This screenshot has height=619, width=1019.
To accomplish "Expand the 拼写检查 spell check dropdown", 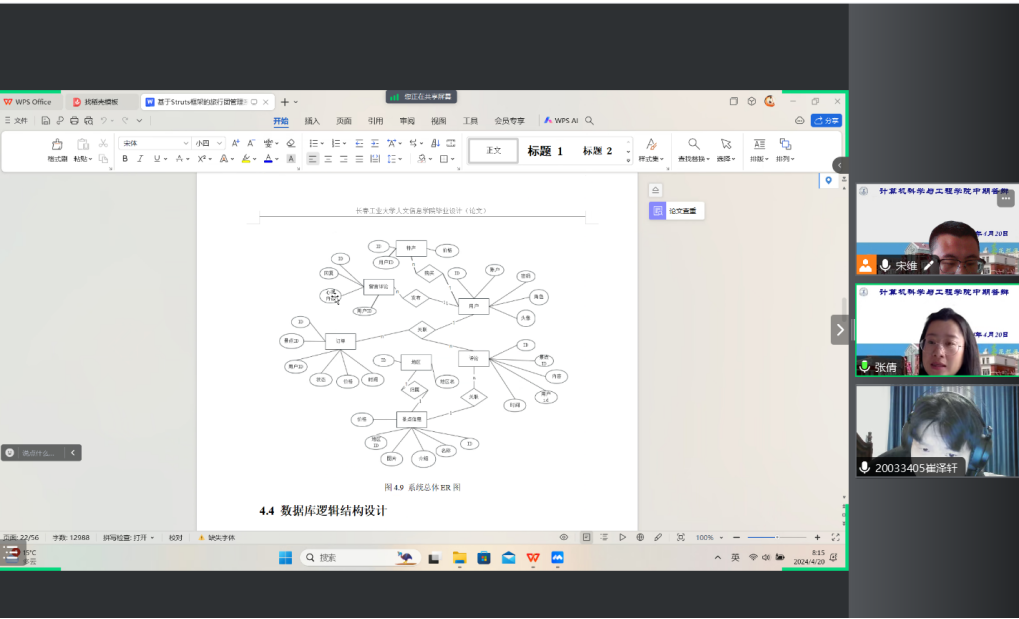I will pyautogui.click(x=152, y=538).
